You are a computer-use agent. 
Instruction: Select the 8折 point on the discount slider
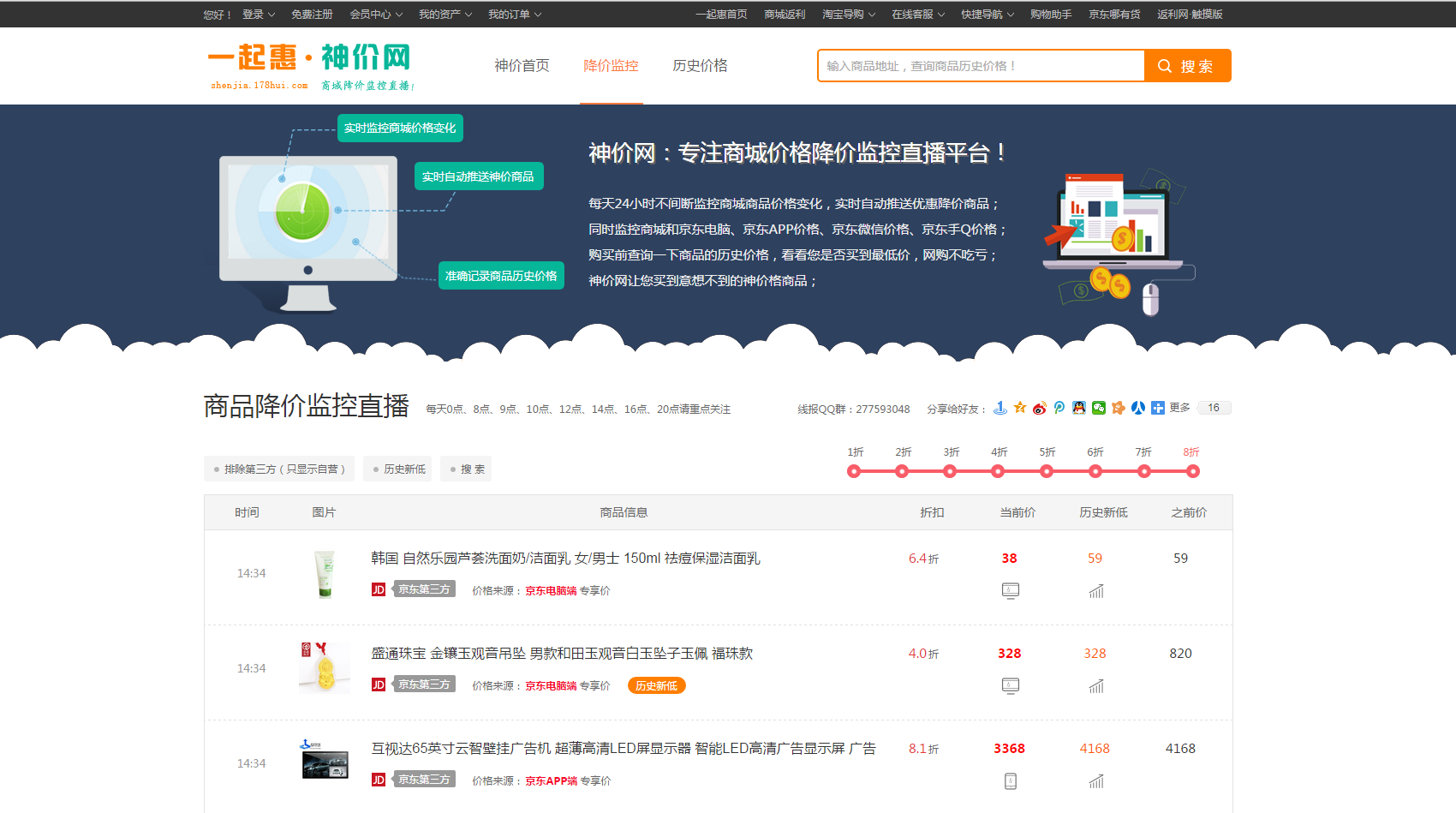click(x=1193, y=471)
